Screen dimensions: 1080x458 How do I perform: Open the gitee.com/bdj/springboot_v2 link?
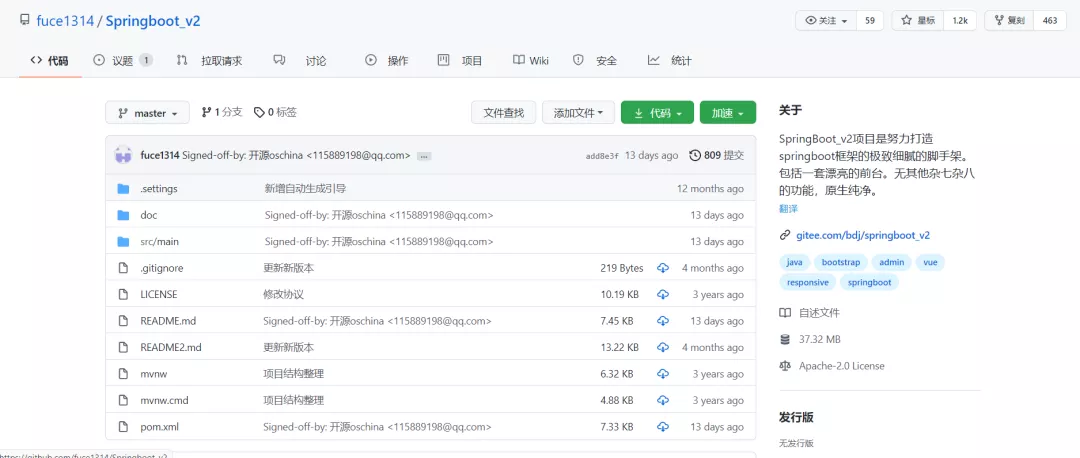point(863,235)
